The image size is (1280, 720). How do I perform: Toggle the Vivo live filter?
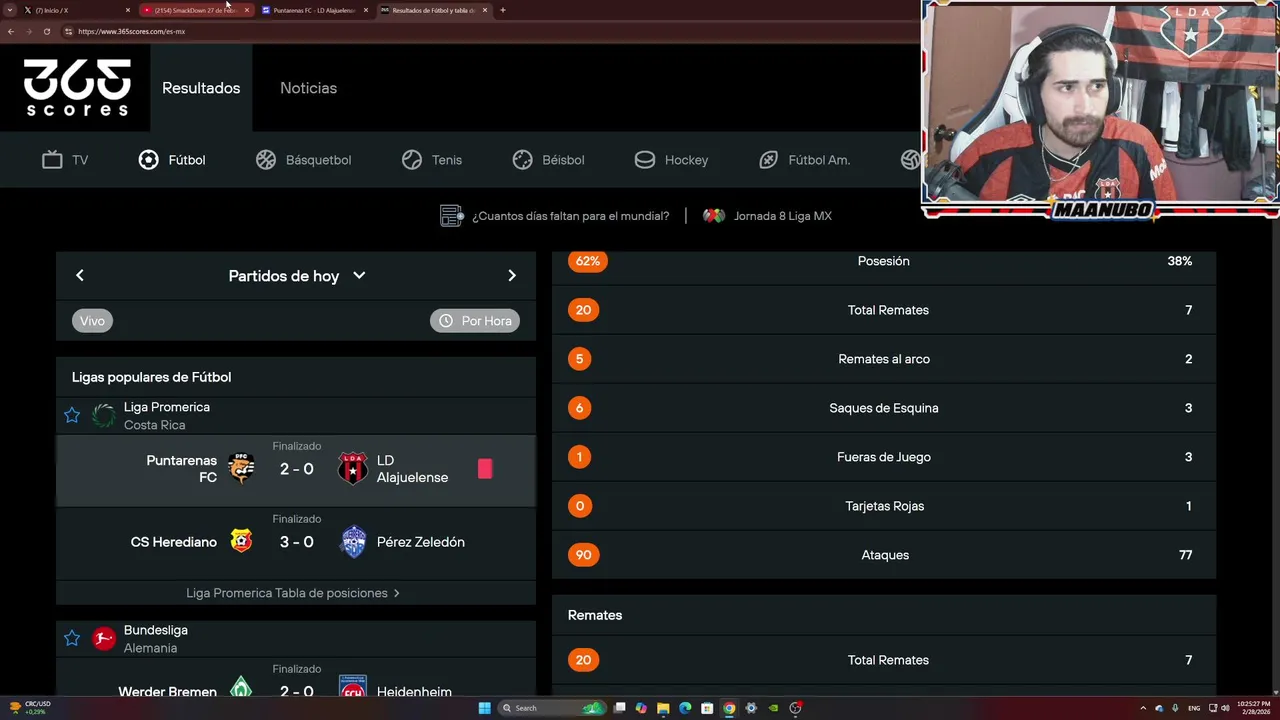click(92, 321)
